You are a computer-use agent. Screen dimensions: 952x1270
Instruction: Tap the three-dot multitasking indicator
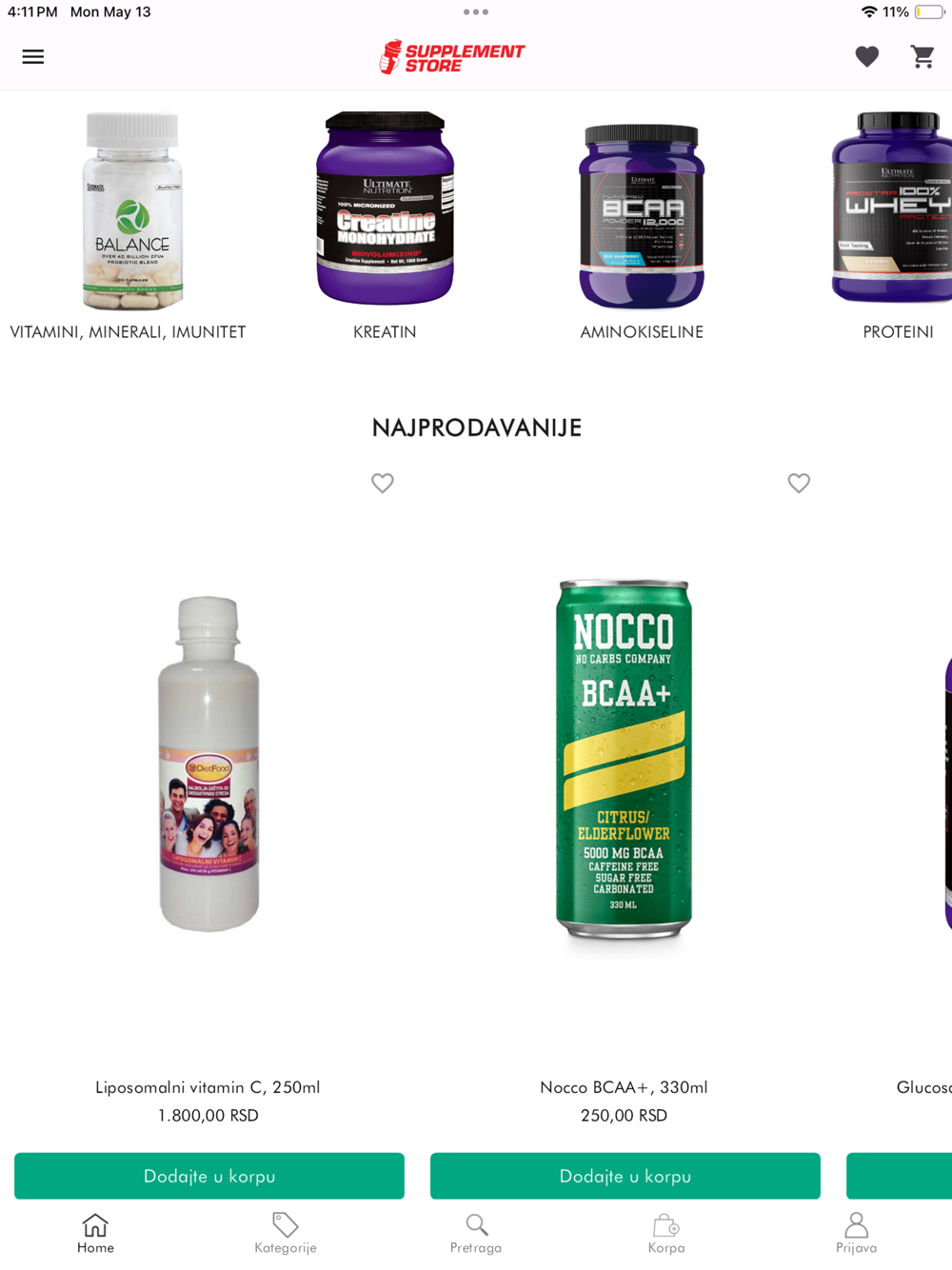coord(476,12)
